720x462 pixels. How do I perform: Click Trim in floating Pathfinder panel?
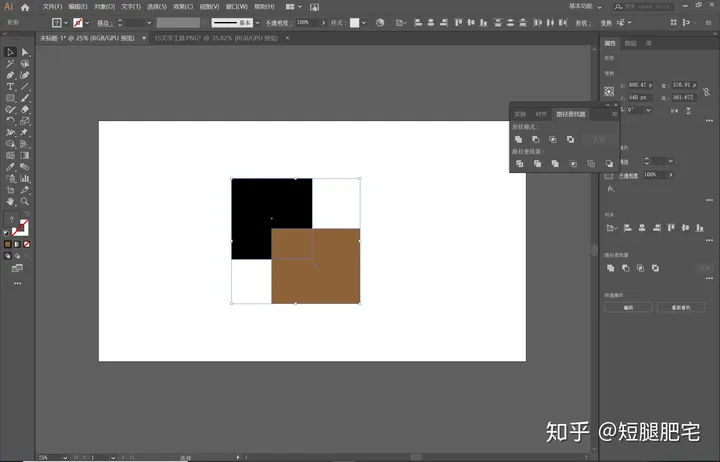click(537, 164)
